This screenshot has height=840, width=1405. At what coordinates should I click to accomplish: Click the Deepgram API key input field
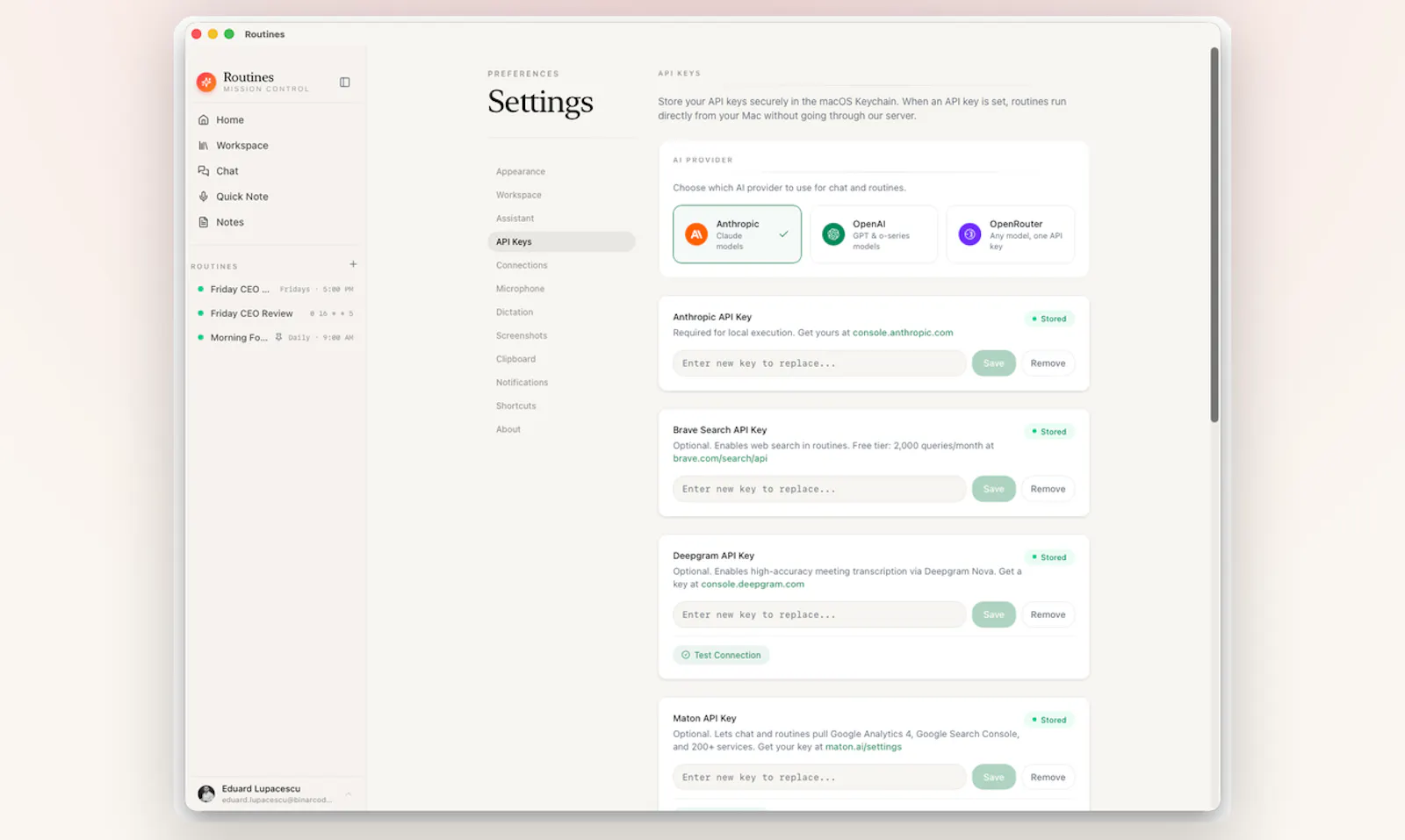(819, 614)
